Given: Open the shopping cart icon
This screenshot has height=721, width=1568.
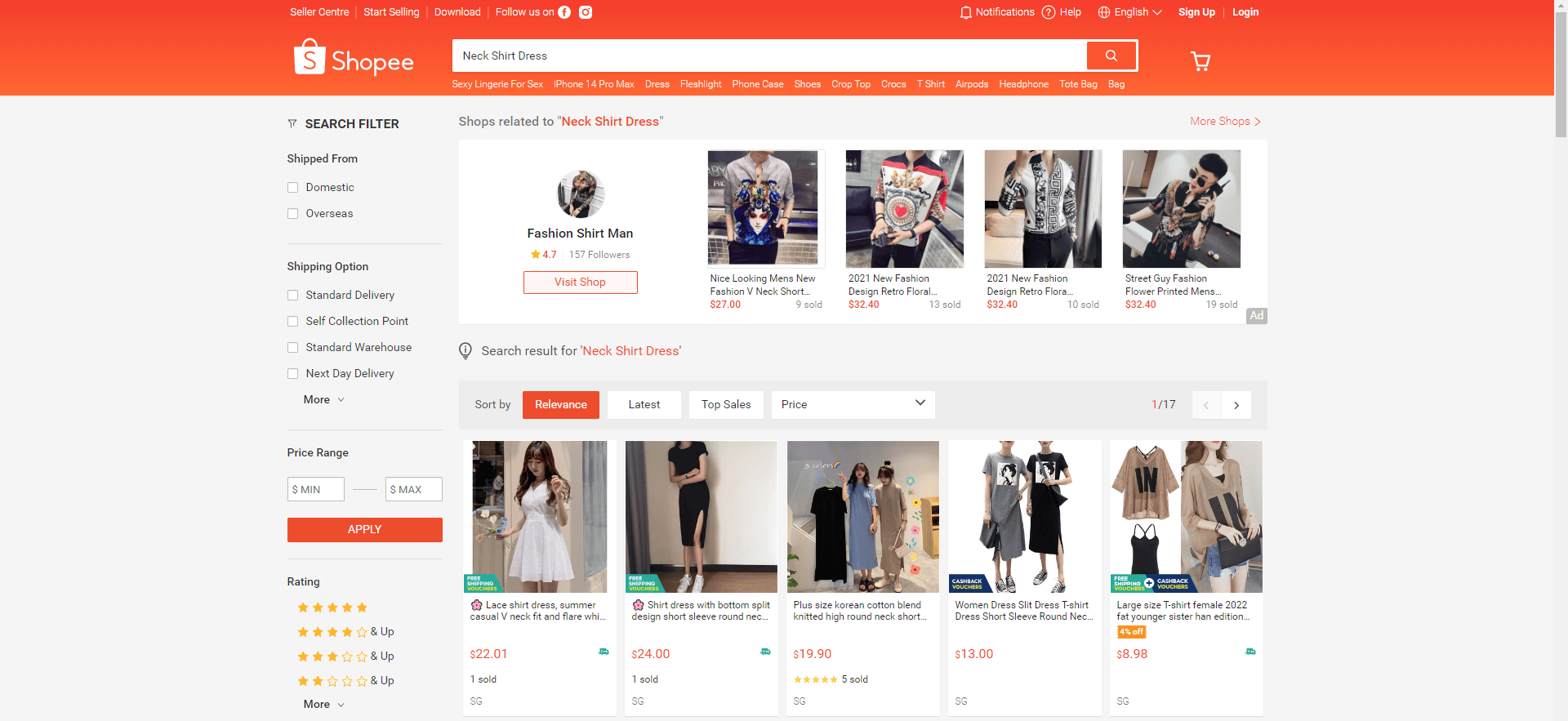Looking at the screenshot, I should (1200, 61).
